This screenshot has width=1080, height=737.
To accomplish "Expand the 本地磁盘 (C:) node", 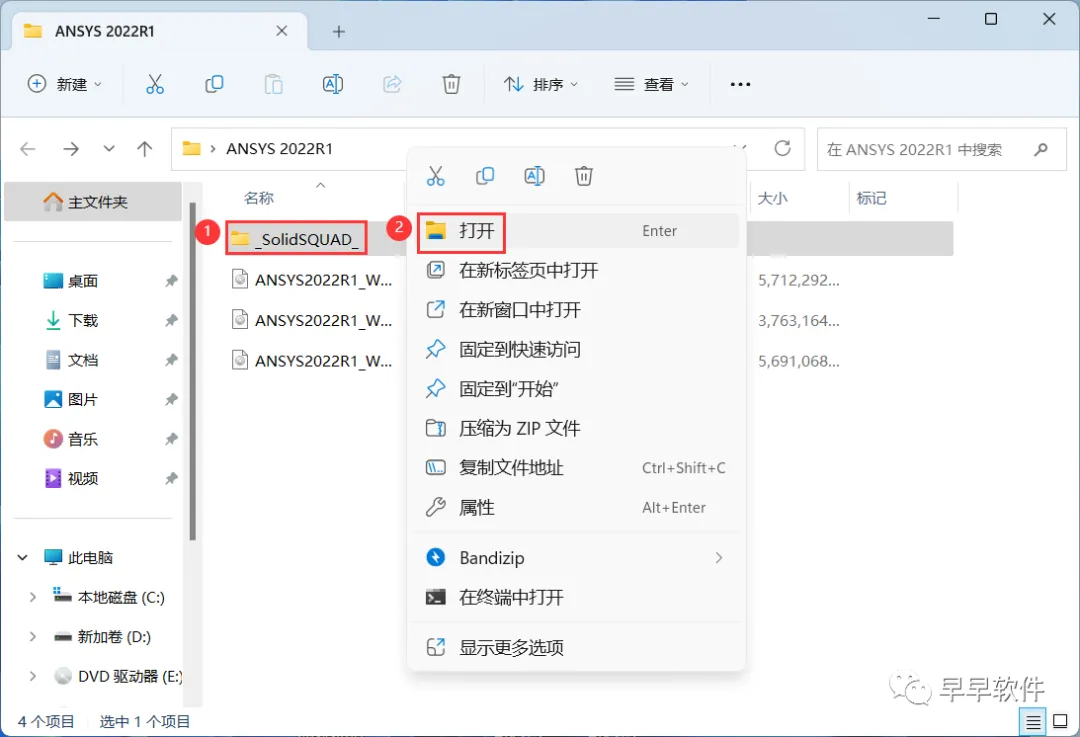I will coord(32,597).
